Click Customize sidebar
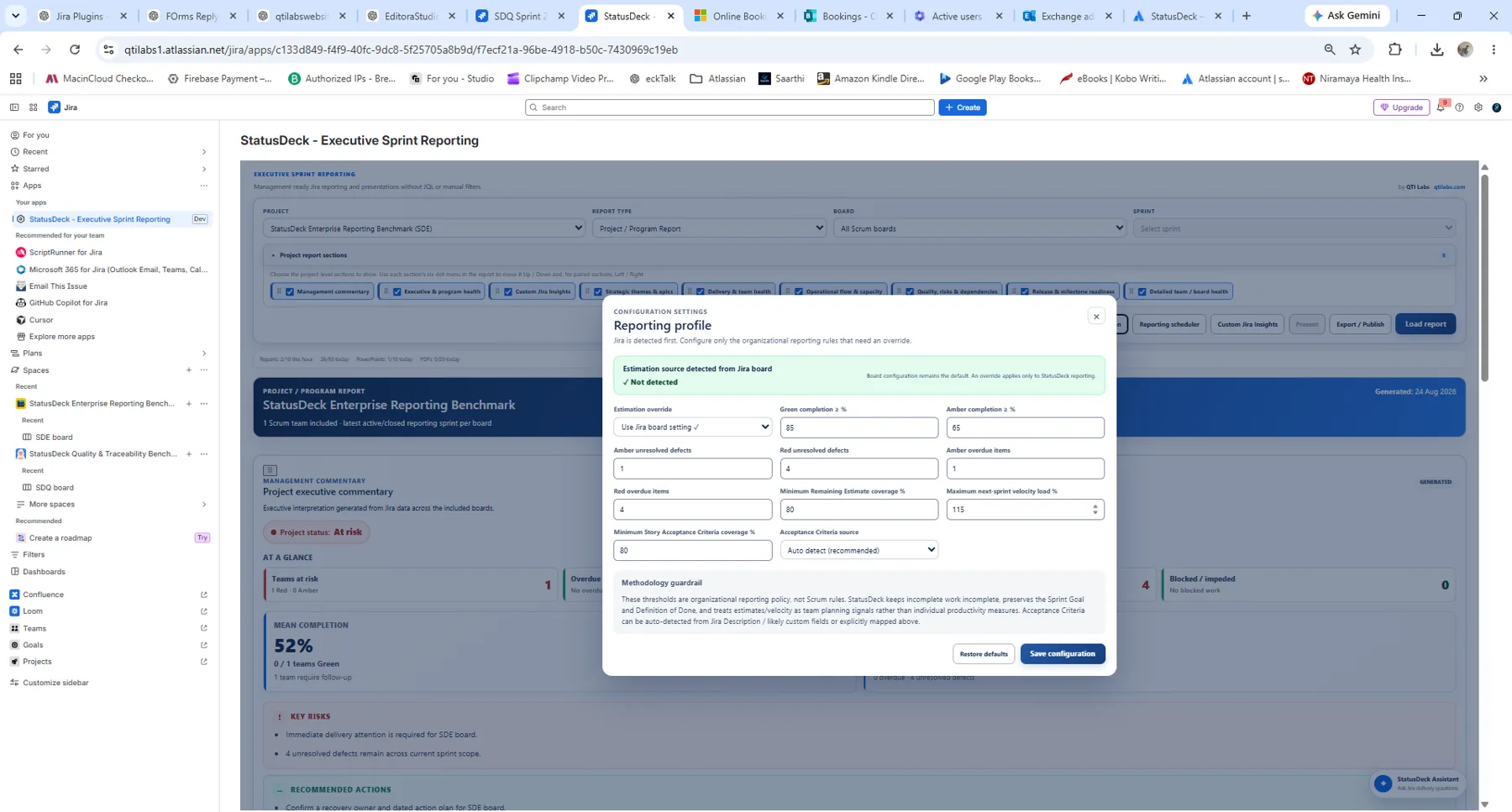 pos(55,683)
